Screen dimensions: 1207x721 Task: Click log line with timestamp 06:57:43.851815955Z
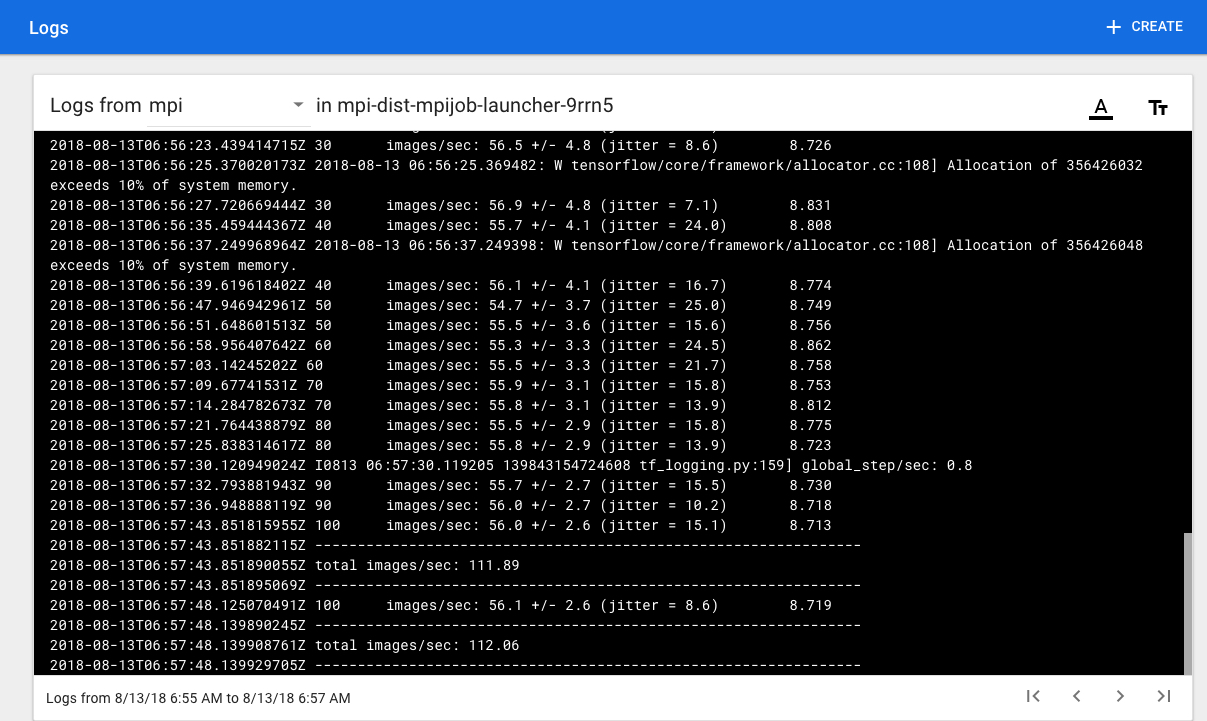pos(441,525)
